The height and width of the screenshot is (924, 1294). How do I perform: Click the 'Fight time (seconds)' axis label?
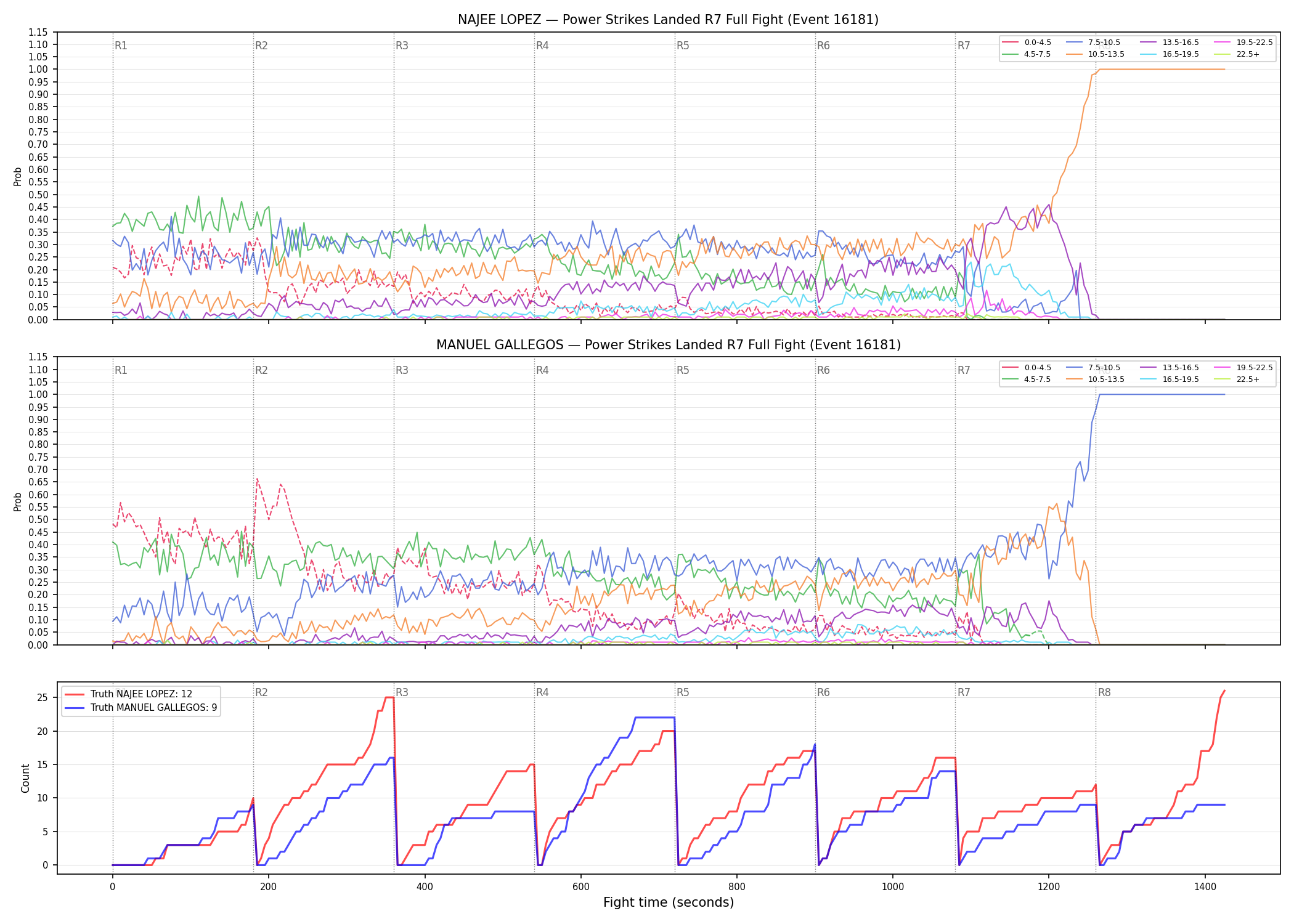(669, 902)
